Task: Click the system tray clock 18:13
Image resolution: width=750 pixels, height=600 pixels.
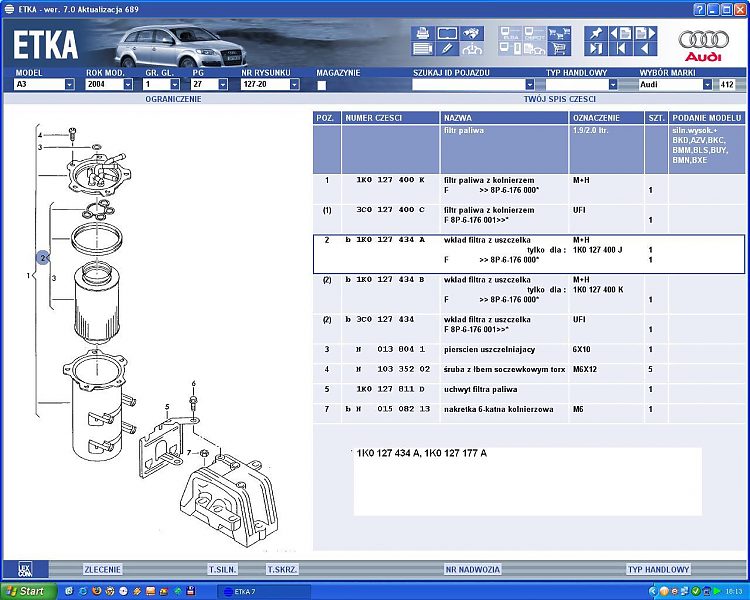Action: pos(734,592)
